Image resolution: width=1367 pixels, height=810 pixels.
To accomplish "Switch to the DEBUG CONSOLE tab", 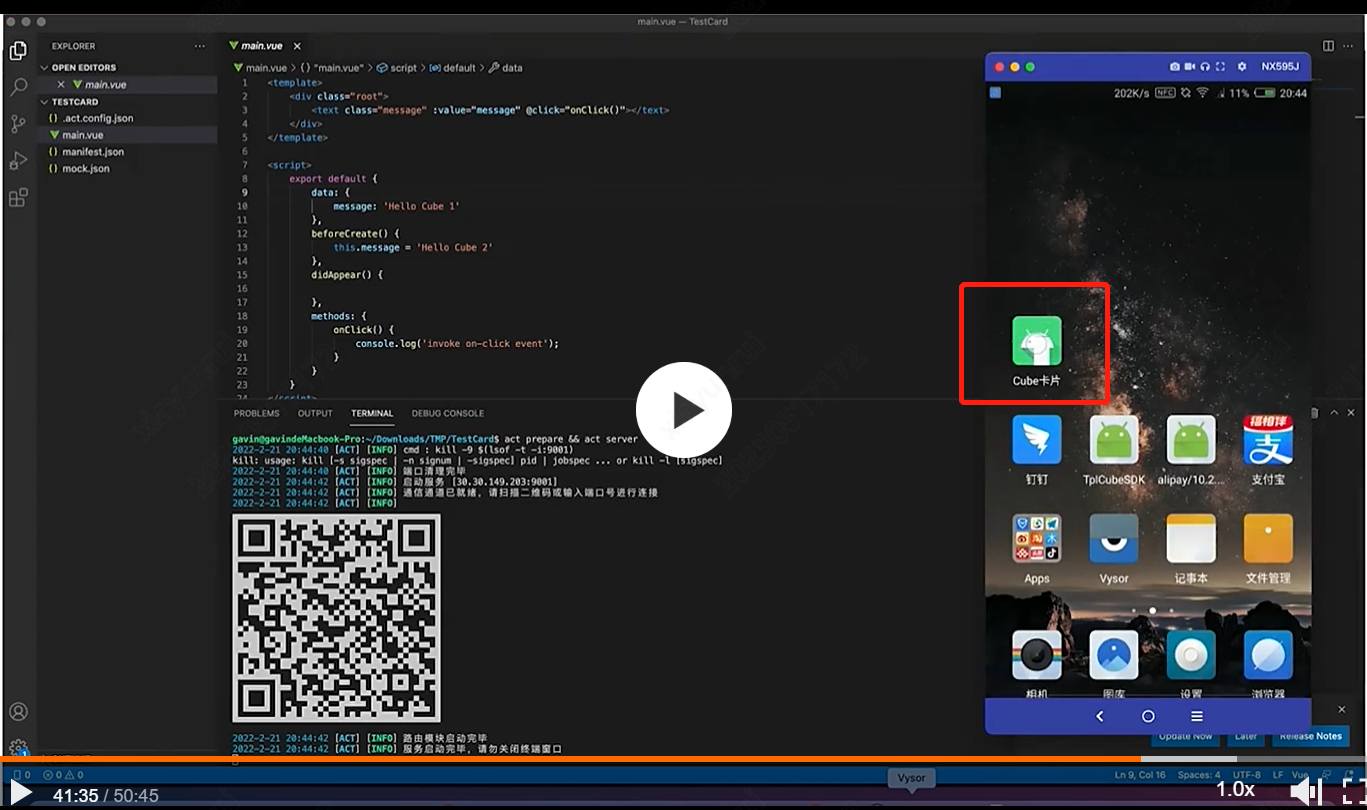I will (448, 413).
